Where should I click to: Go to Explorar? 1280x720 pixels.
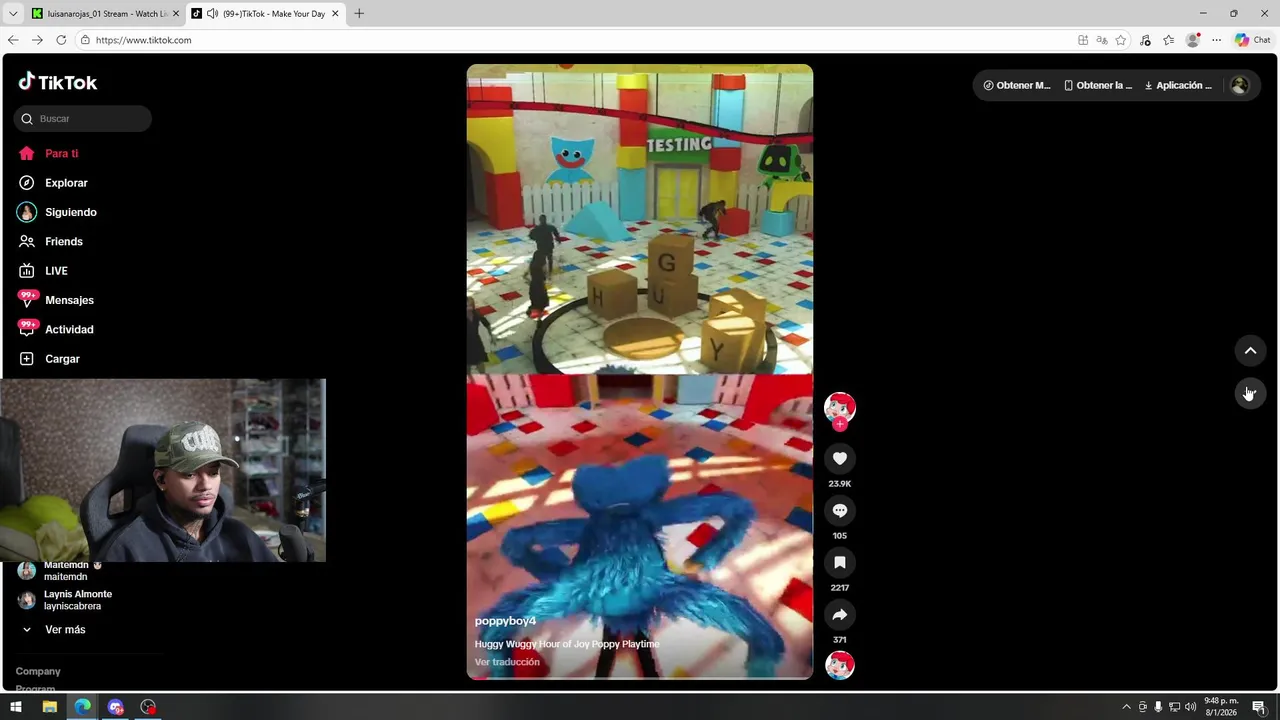[x=53, y=183]
